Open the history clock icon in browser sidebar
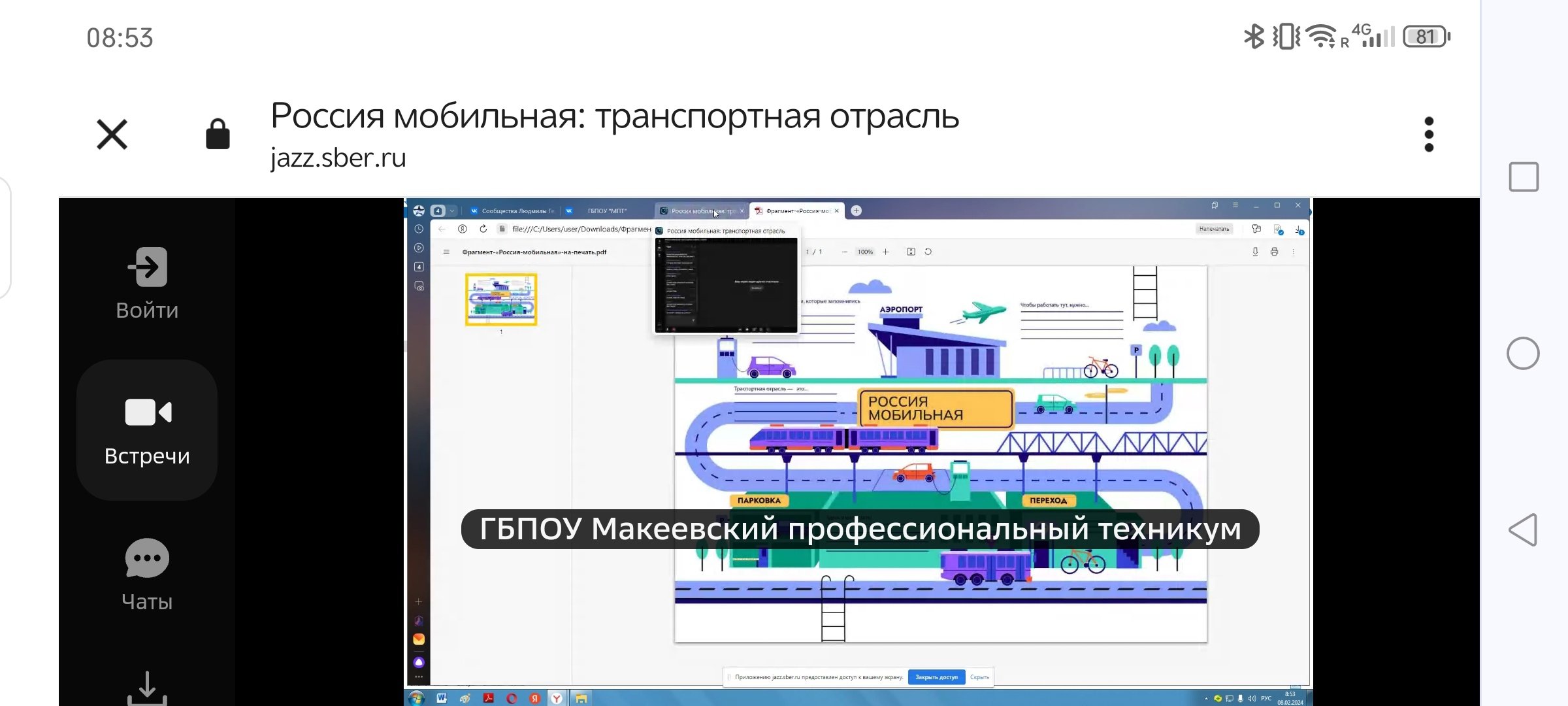 [x=419, y=229]
